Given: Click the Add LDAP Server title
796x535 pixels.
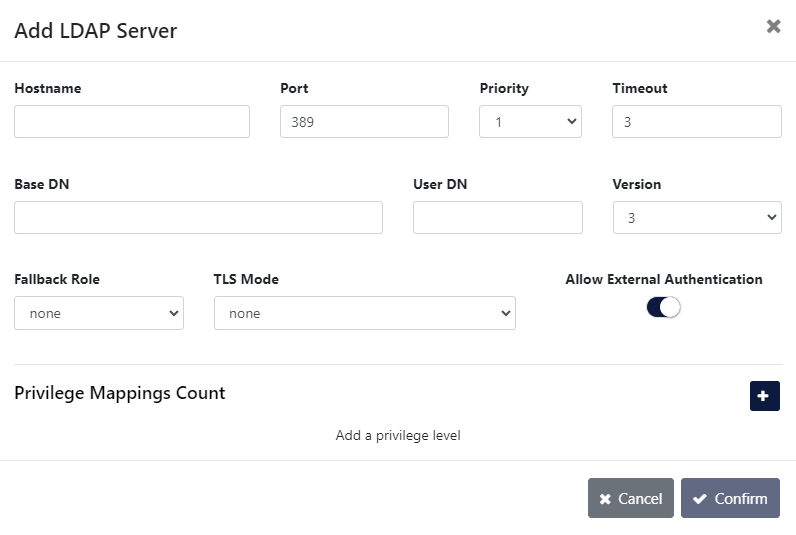Looking at the screenshot, I should tap(96, 31).
